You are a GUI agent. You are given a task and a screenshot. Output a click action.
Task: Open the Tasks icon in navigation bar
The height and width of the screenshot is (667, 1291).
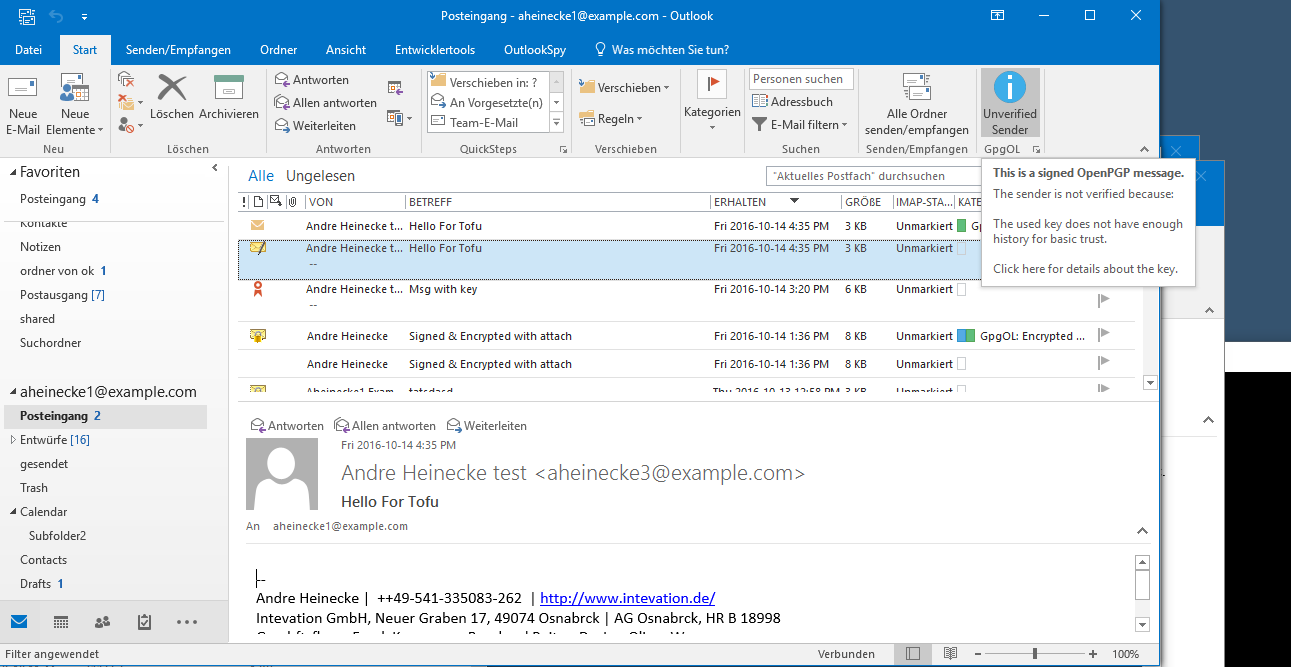[x=144, y=622]
